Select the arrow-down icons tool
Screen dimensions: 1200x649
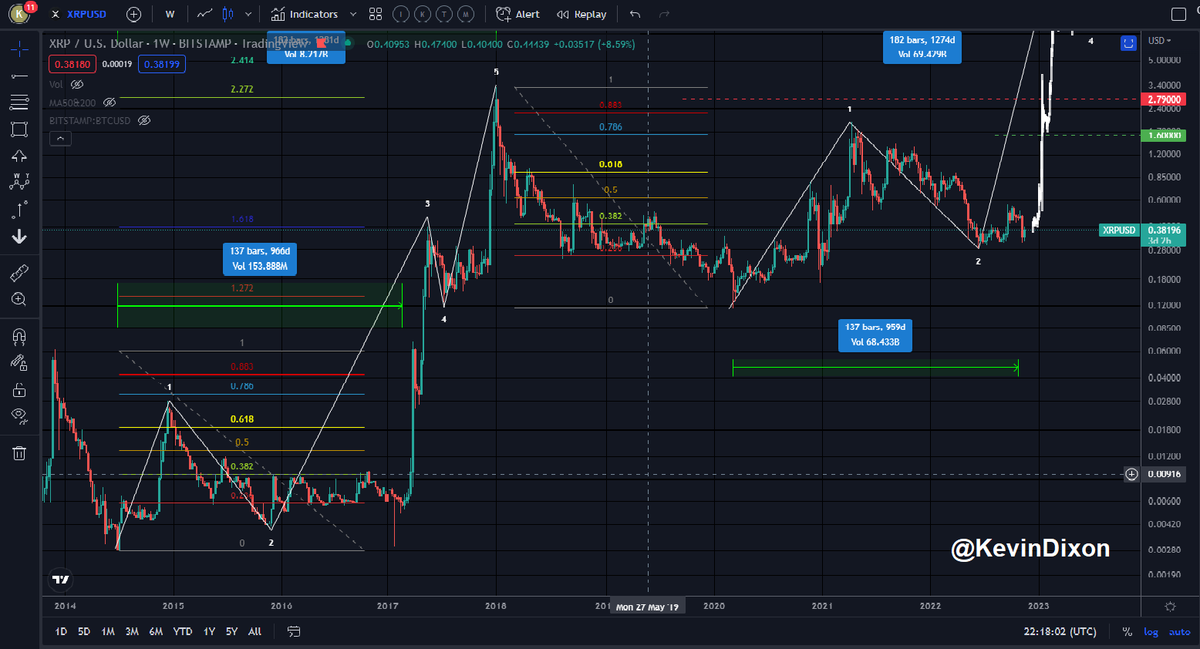tap(19, 237)
